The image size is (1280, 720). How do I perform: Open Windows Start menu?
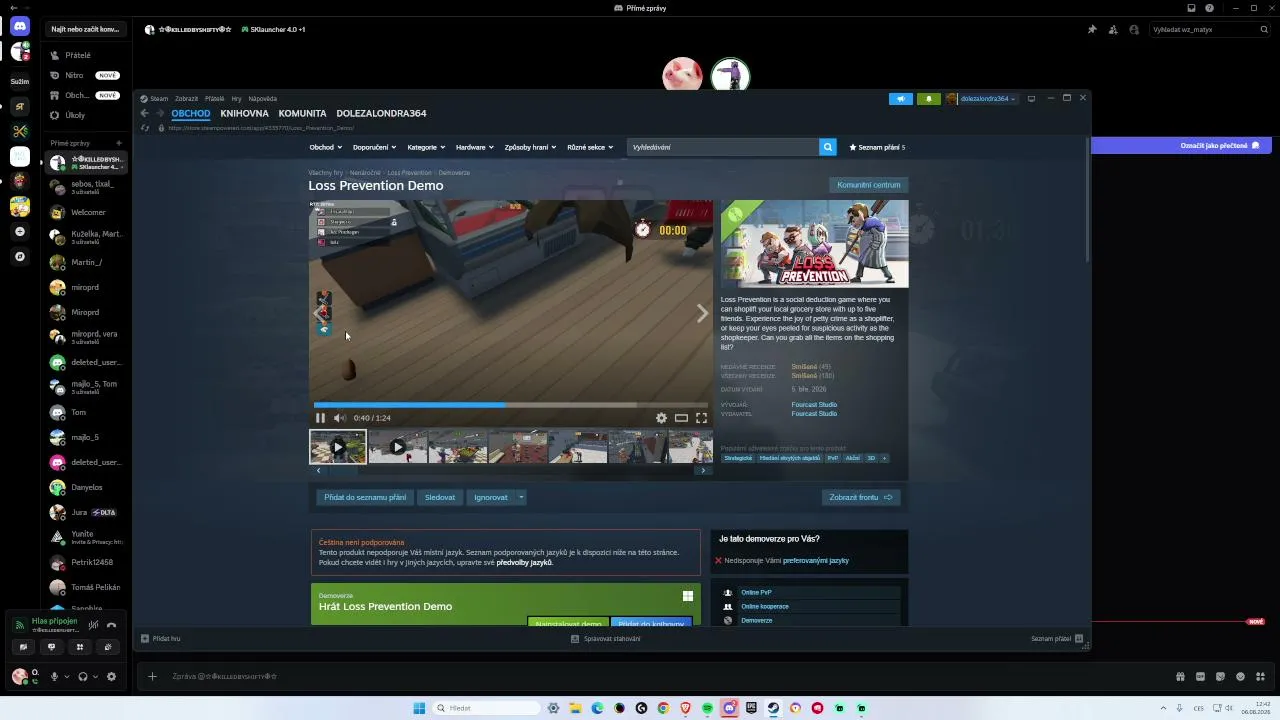(419, 708)
